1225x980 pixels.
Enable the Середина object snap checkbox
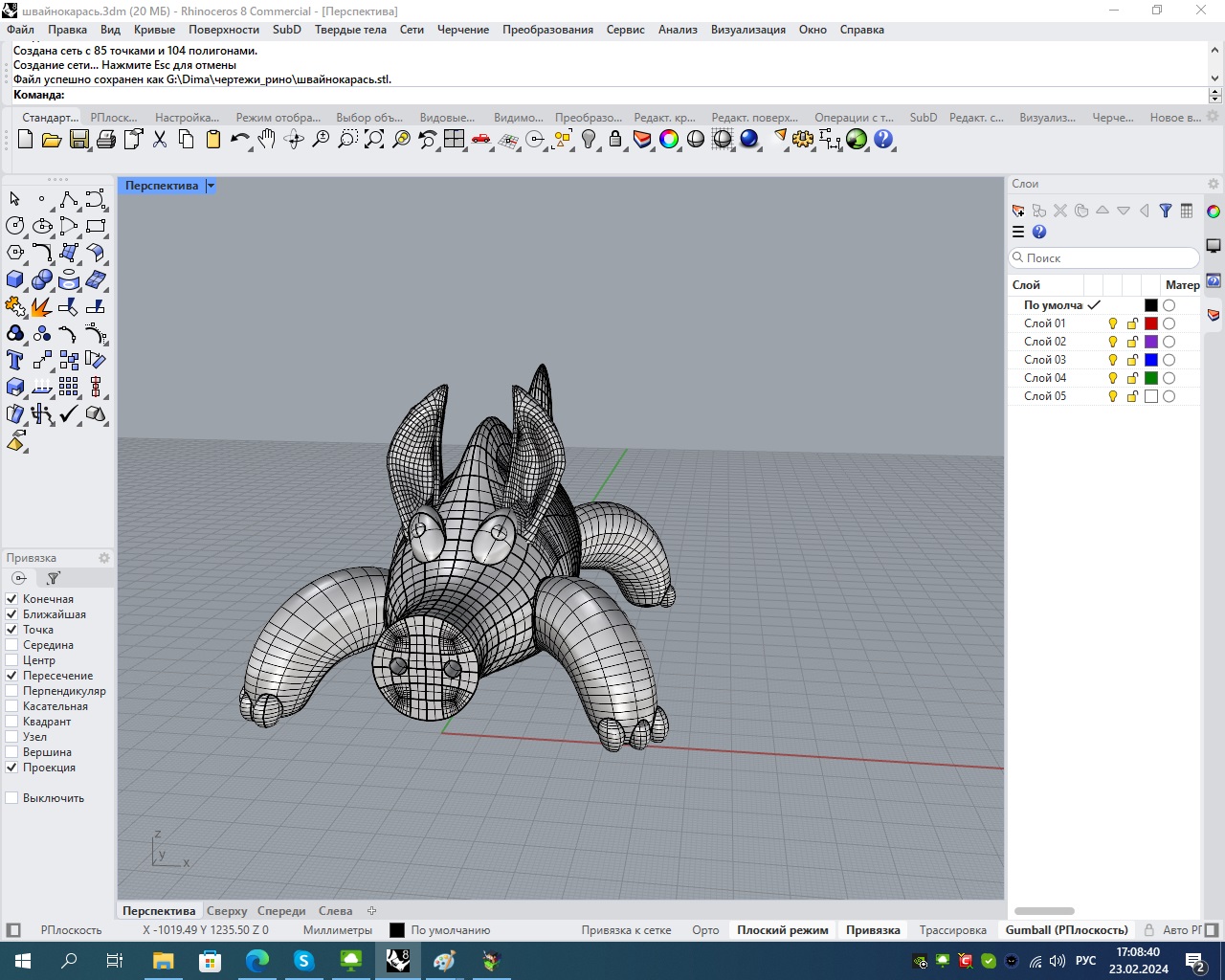(12, 645)
